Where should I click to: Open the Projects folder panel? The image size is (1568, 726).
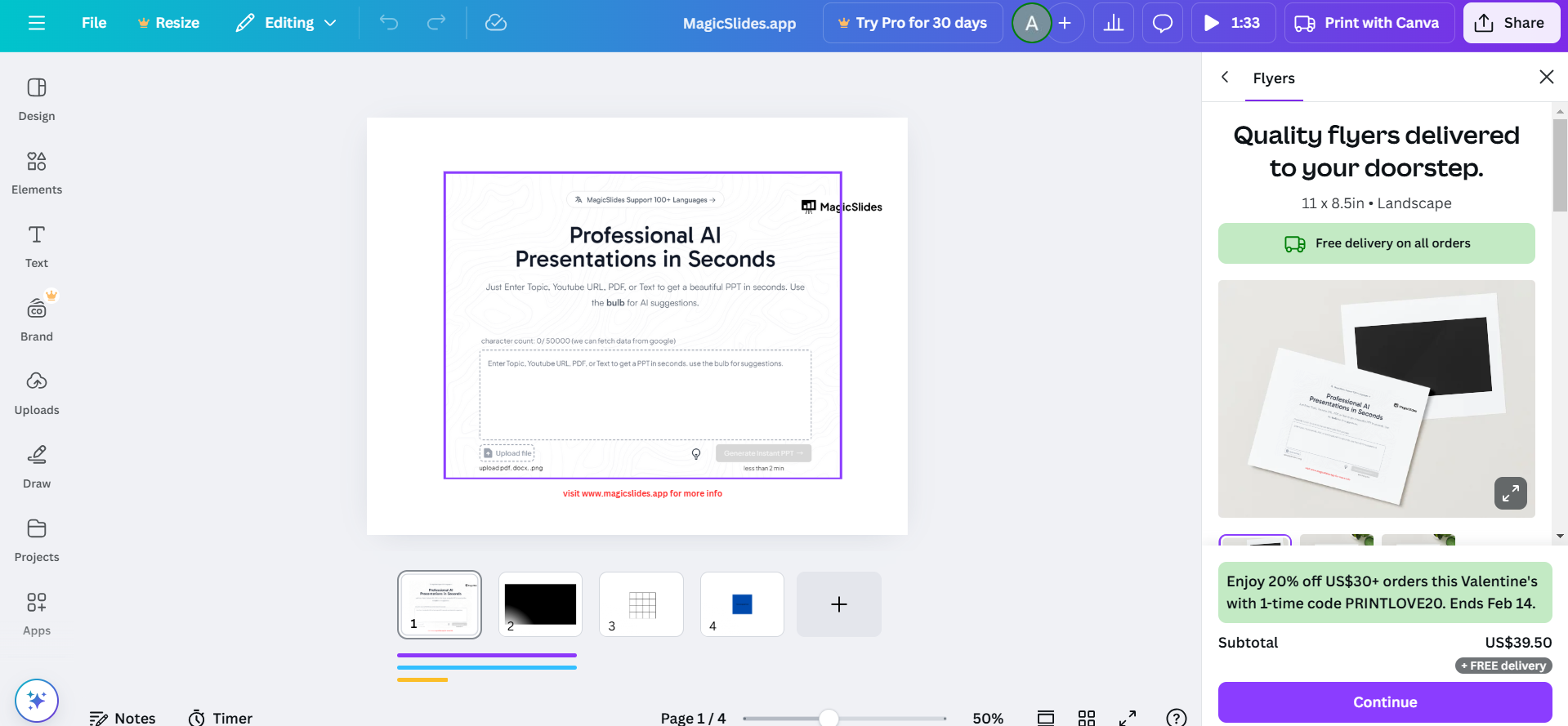37,541
